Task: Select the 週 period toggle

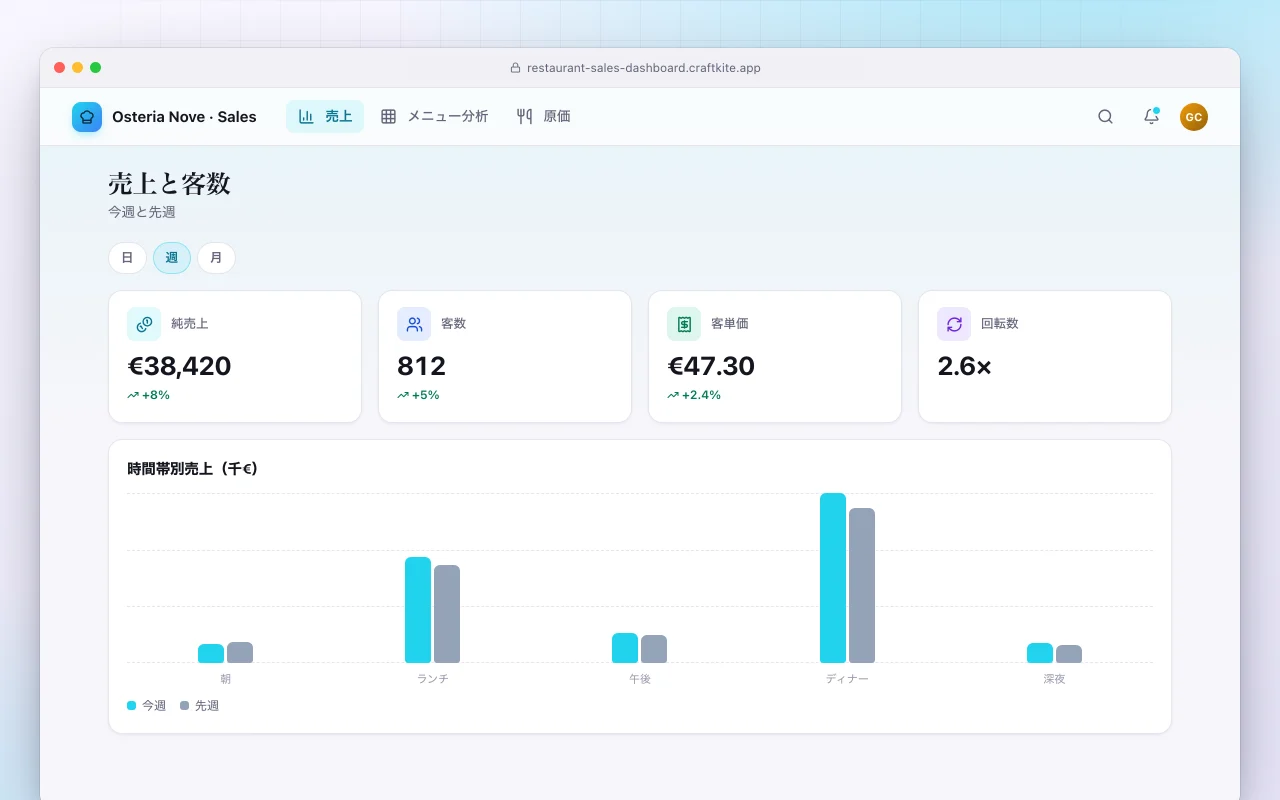Action: (x=172, y=258)
